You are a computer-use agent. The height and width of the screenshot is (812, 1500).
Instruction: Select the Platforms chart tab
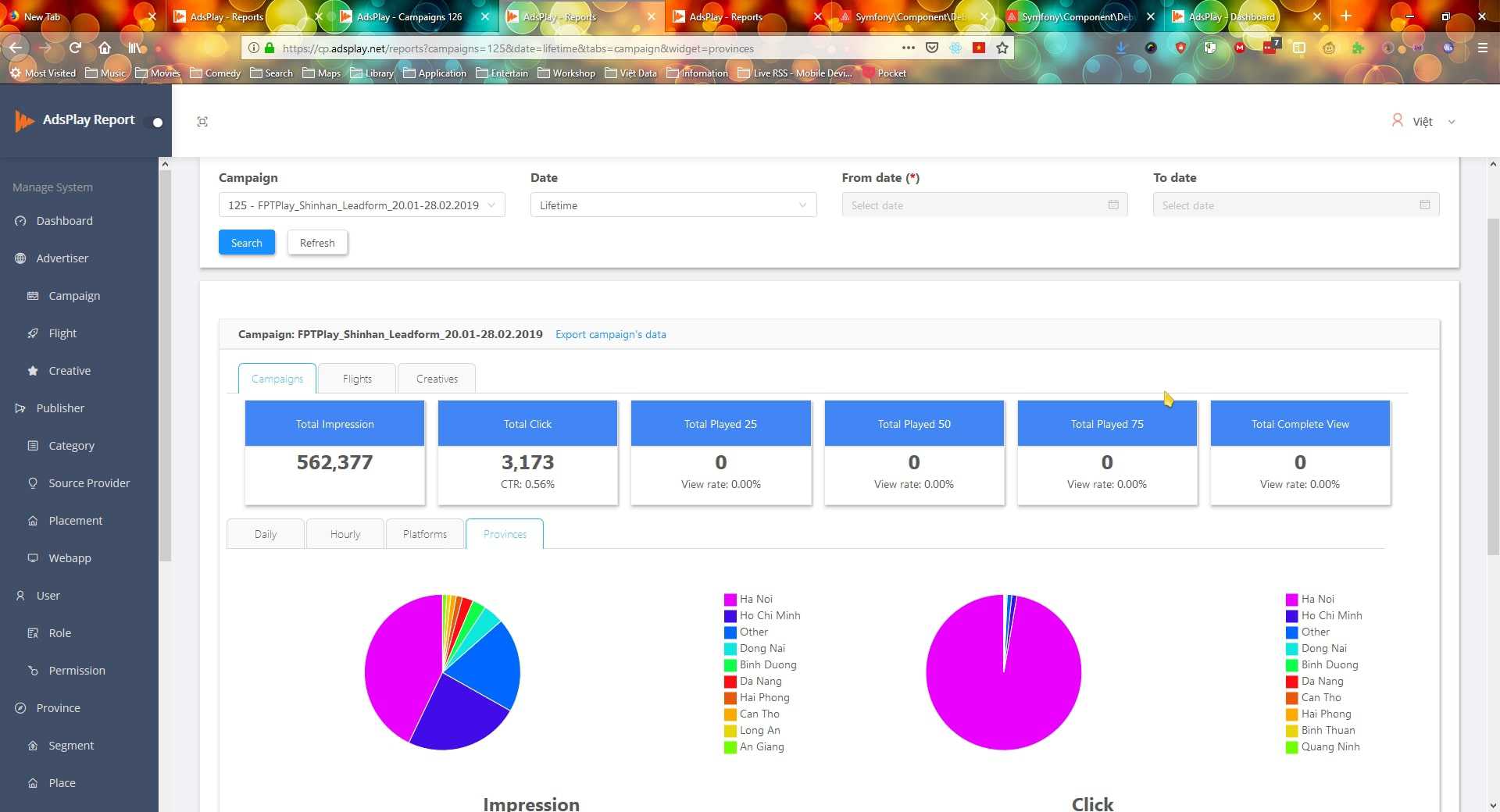pyautogui.click(x=425, y=534)
